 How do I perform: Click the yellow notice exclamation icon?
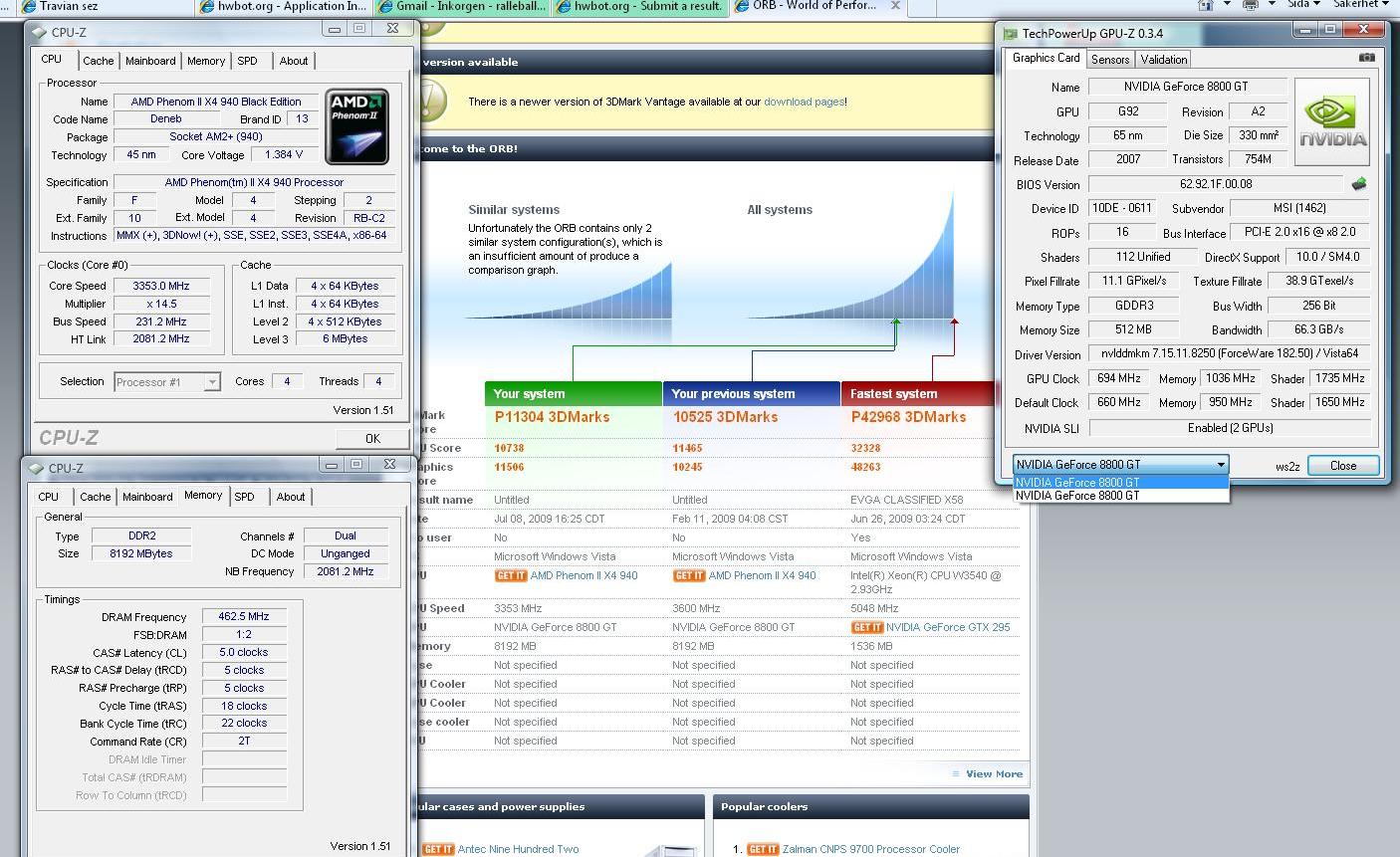[x=430, y=102]
